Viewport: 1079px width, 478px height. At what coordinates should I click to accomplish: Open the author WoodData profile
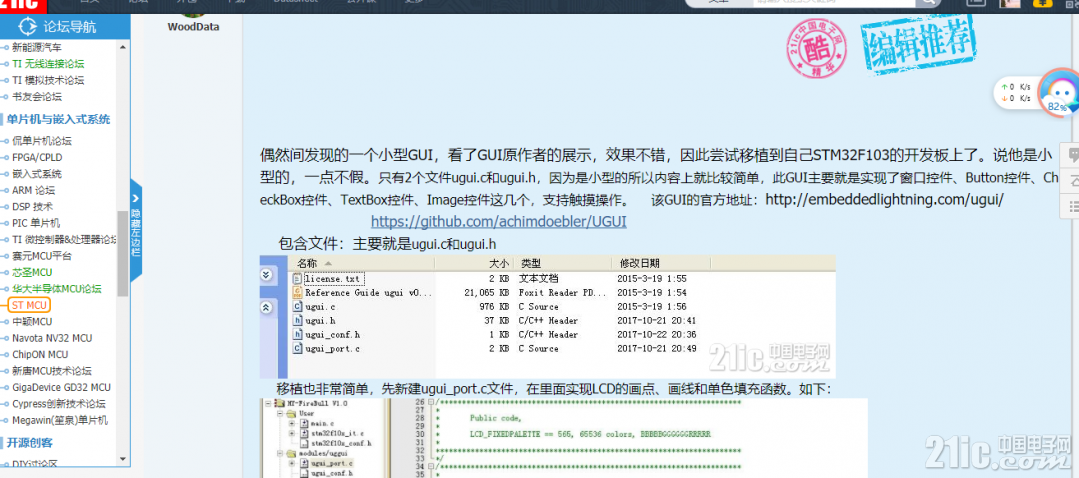point(193,27)
